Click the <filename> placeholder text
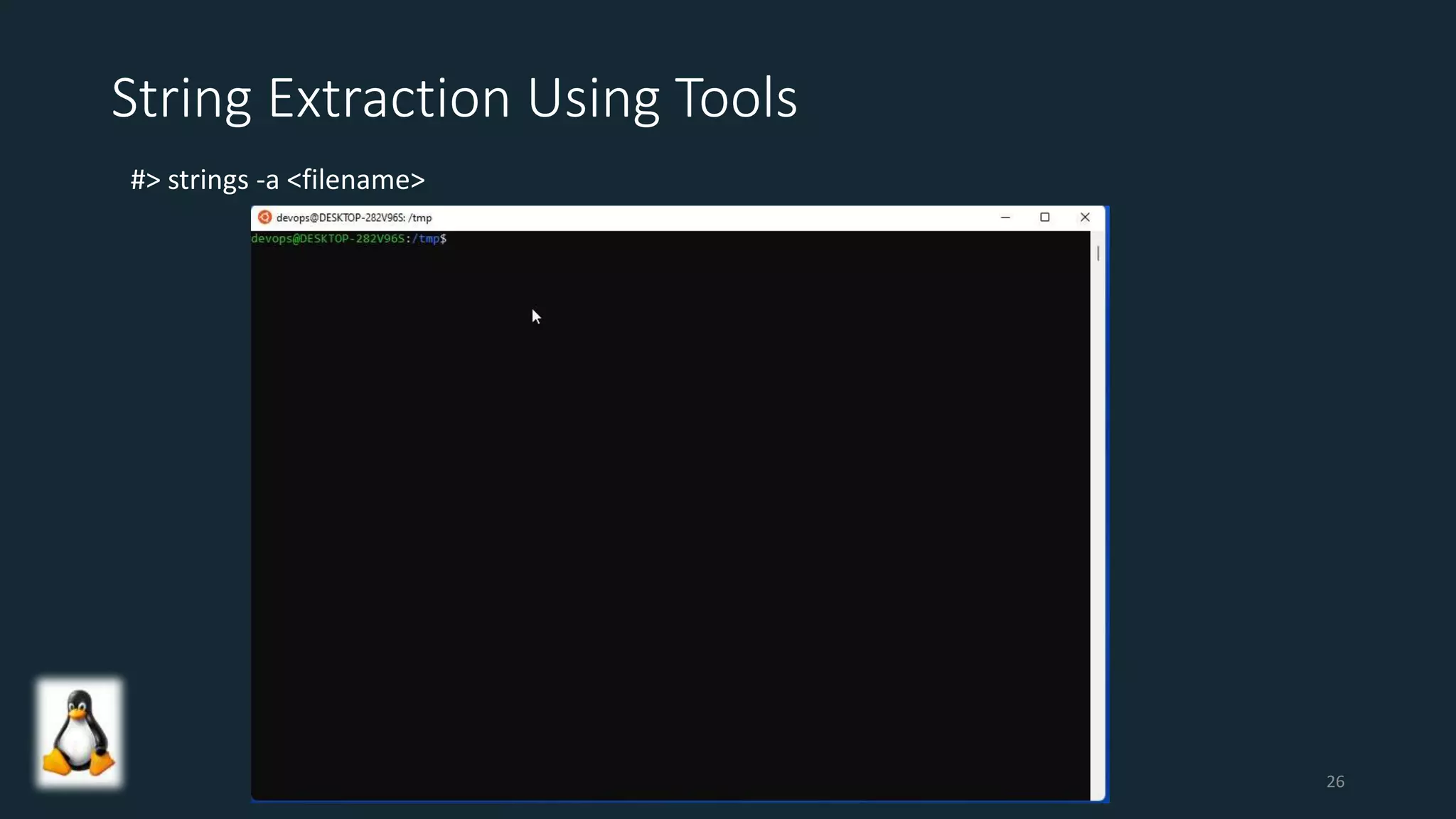Screen dimensions: 1456x819 click(355, 180)
